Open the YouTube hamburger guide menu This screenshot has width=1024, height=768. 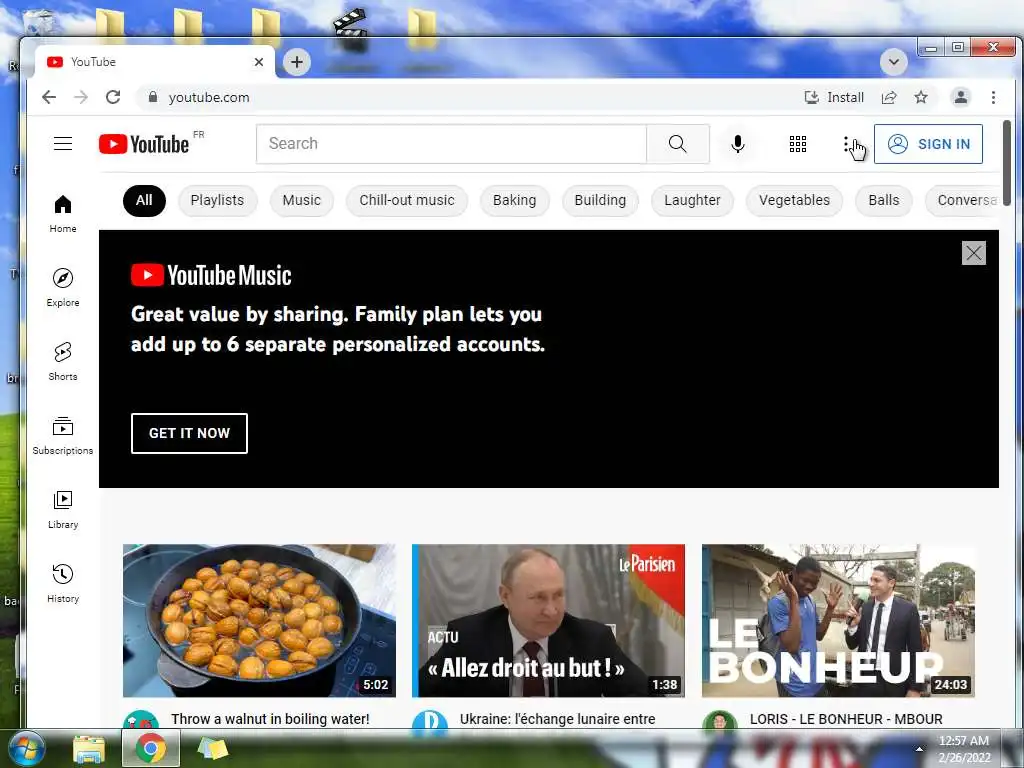pos(63,144)
